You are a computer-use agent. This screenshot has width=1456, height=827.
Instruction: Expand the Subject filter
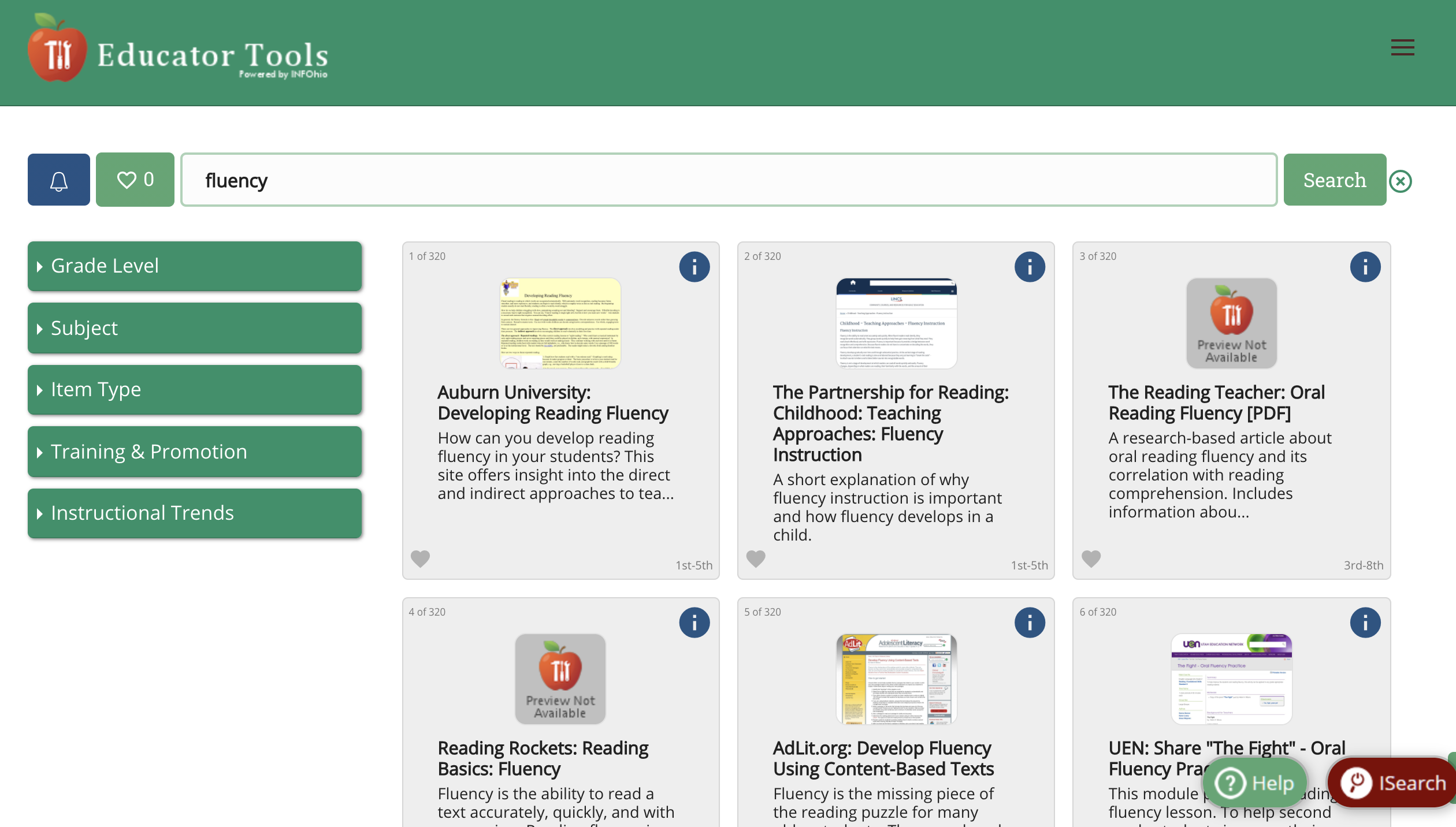[195, 327]
